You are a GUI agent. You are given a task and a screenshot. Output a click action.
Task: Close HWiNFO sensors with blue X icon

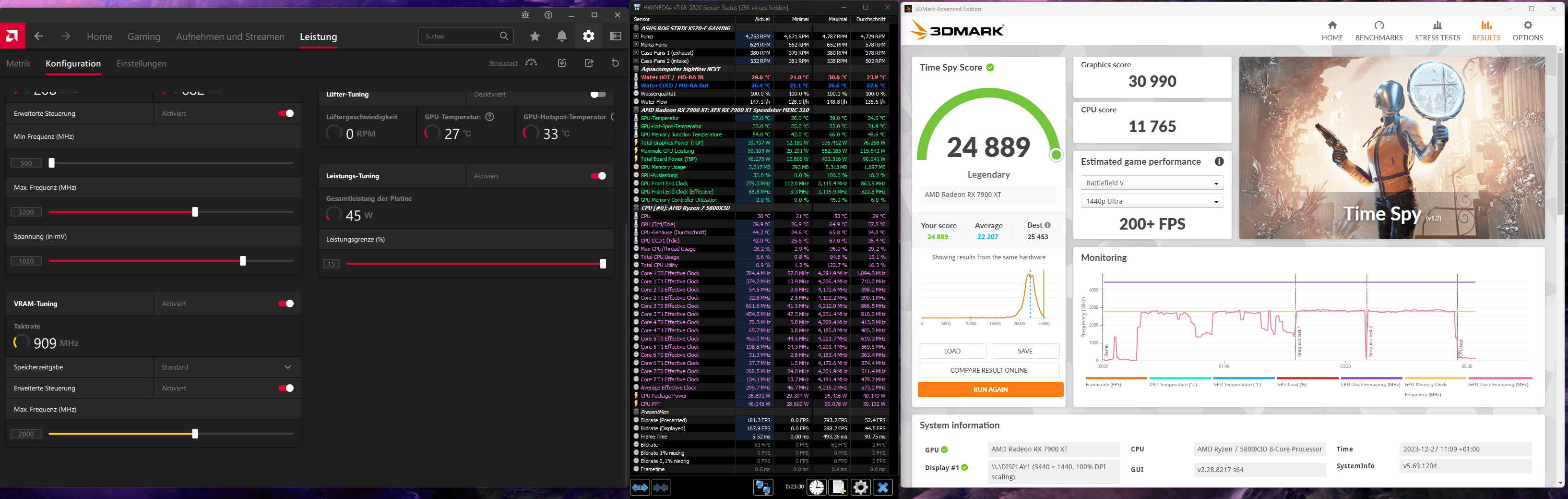[883, 487]
